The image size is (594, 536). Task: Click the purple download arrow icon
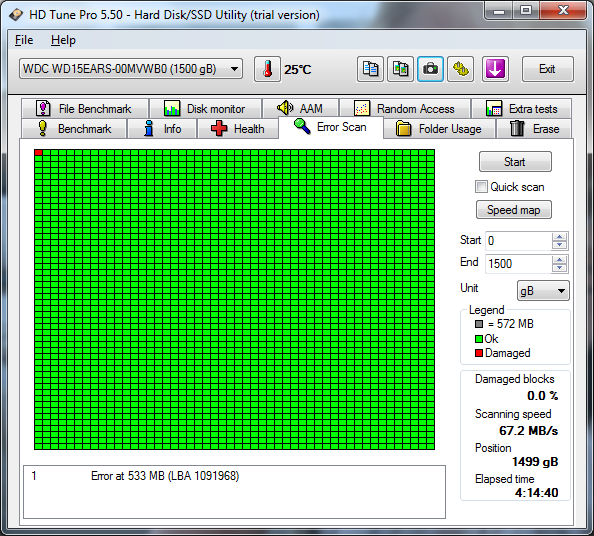pos(495,69)
